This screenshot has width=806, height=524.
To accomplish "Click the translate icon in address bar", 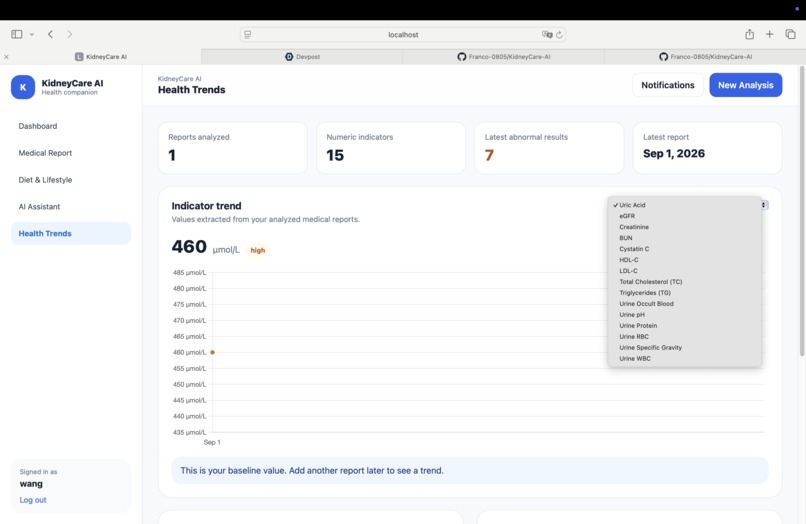I will 546,34.
